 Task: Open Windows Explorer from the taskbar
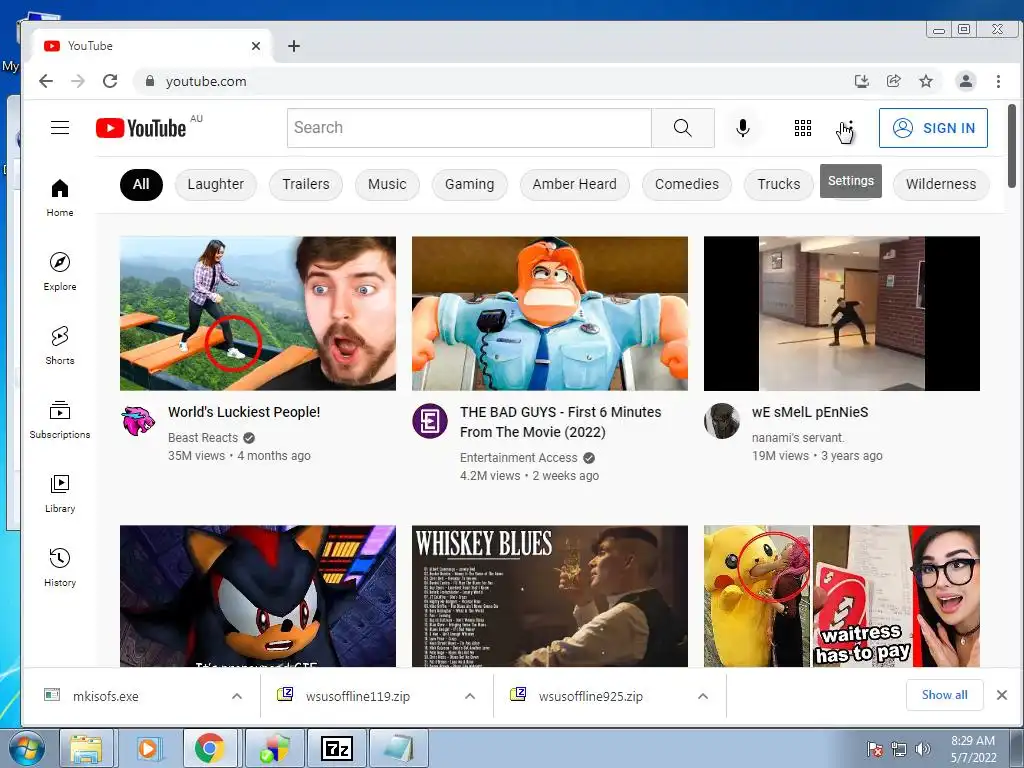[x=86, y=748]
